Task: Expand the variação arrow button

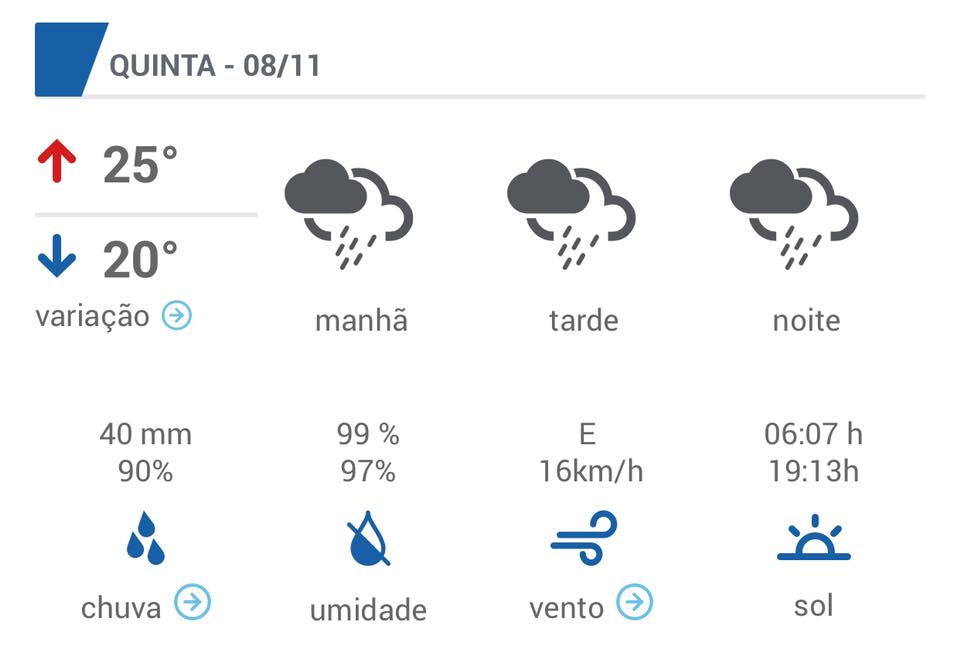Action: pyautogui.click(x=177, y=315)
